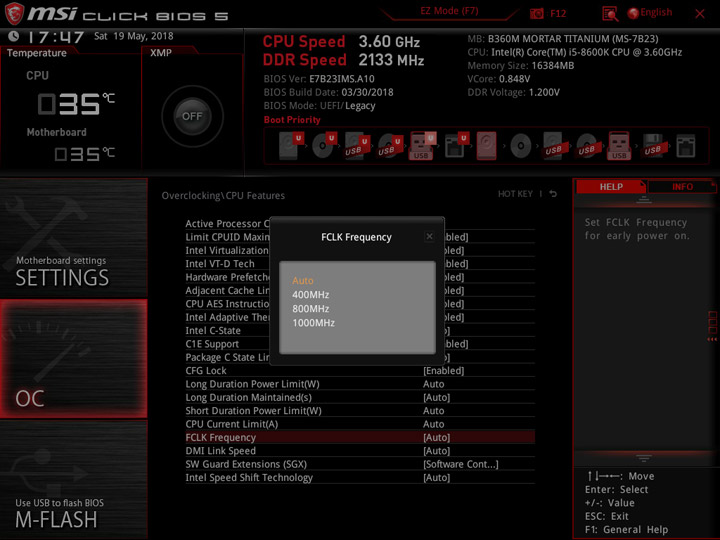The image size is (720, 540).
Task: Open Intel Speed Shift Technology [Auto] value
Action: [436, 478]
